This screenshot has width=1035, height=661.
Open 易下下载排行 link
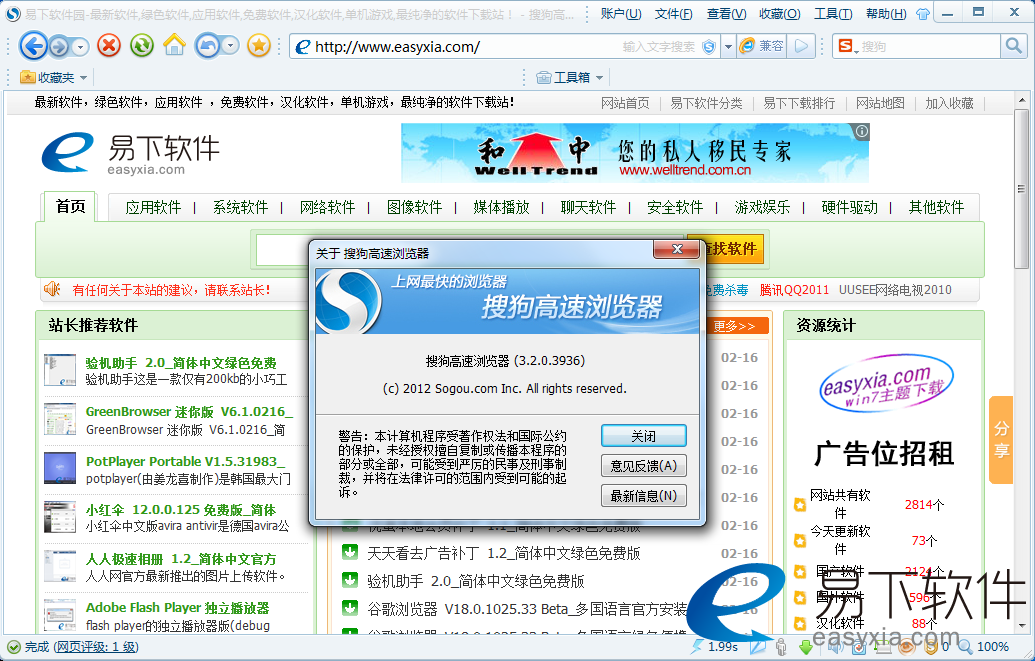tap(799, 103)
